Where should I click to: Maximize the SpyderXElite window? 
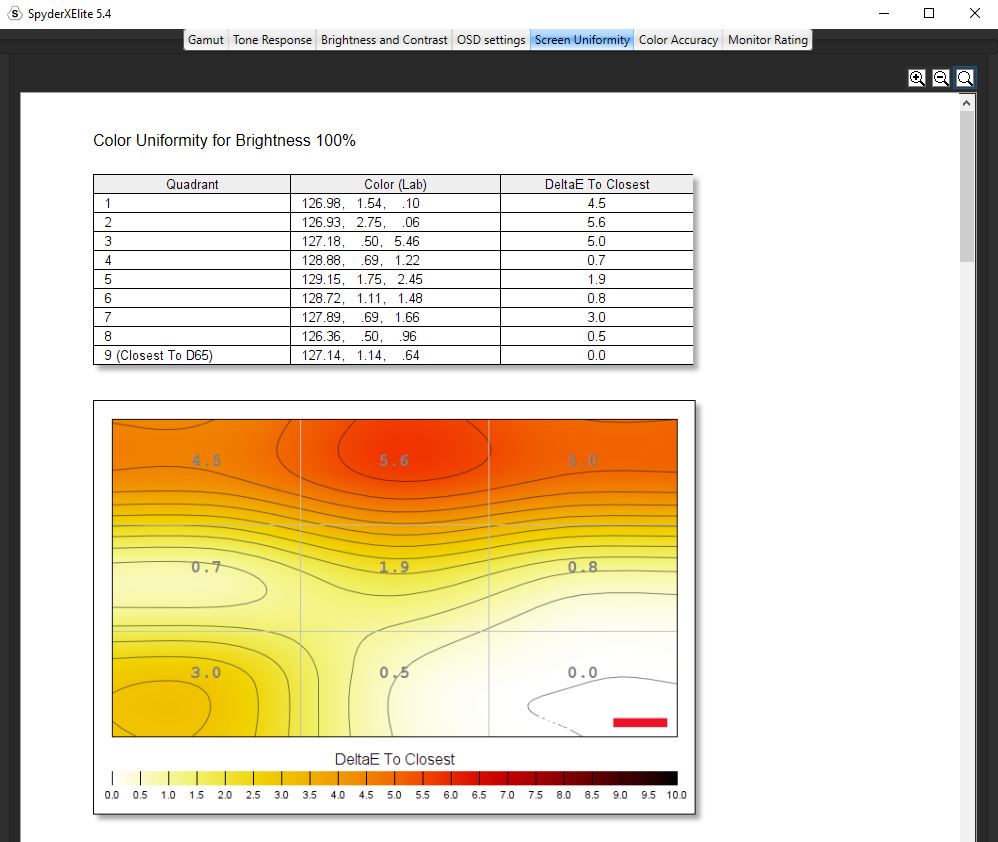click(x=929, y=13)
